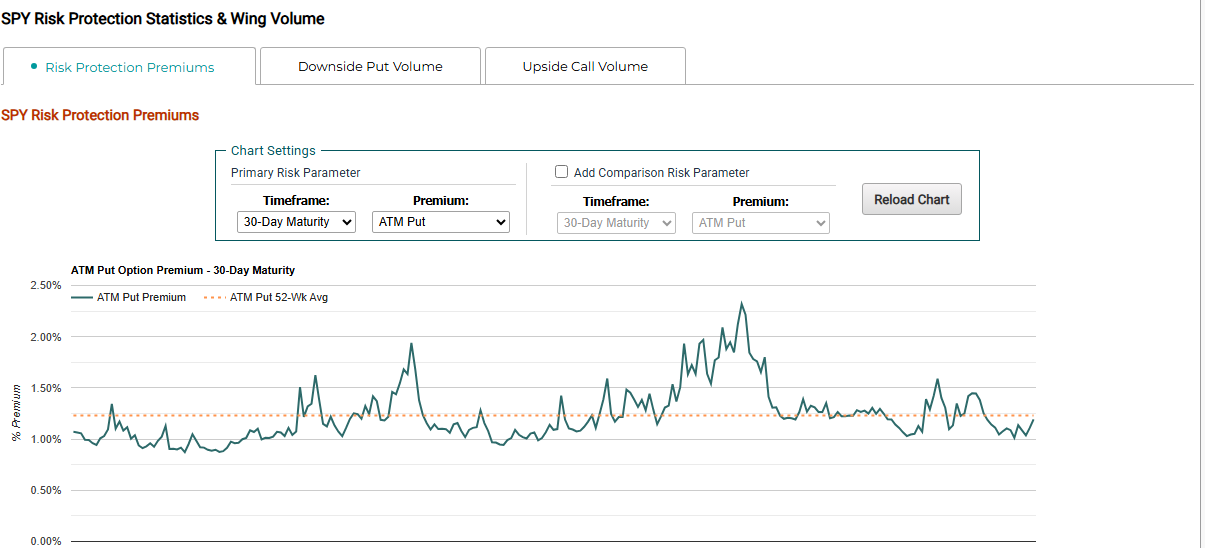Click the ATM Put Premium legend label

tap(141, 297)
